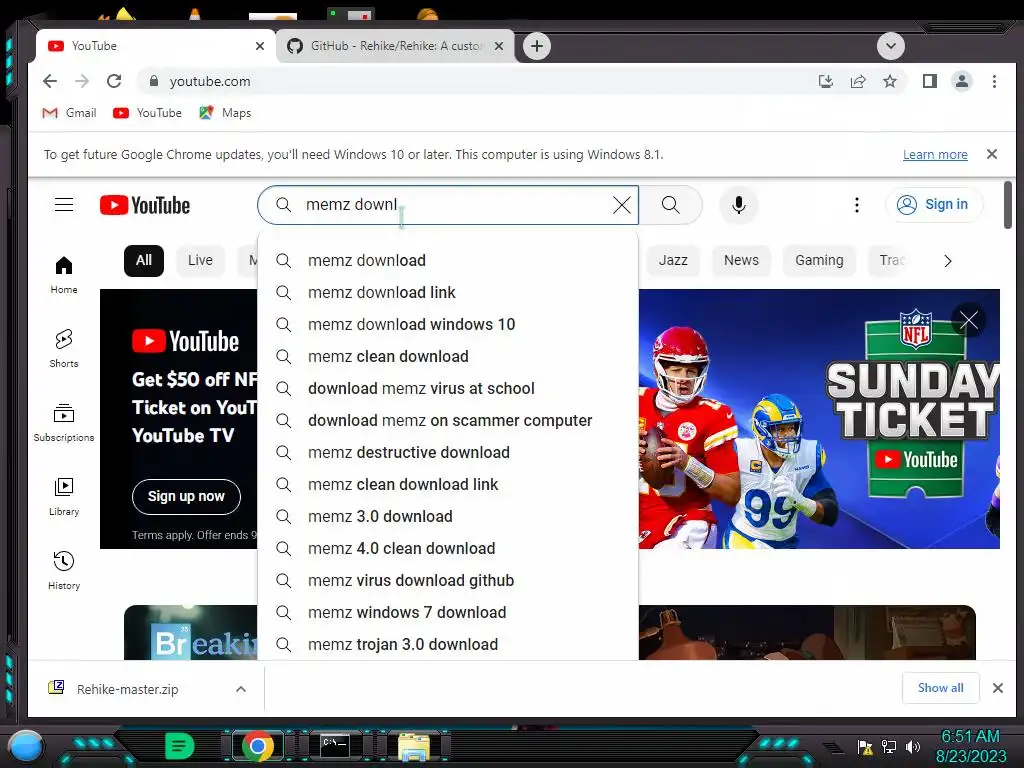Choose 'memz clean download' suggestion
The height and width of the screenshot is (768, 1024).
(448, 357)
